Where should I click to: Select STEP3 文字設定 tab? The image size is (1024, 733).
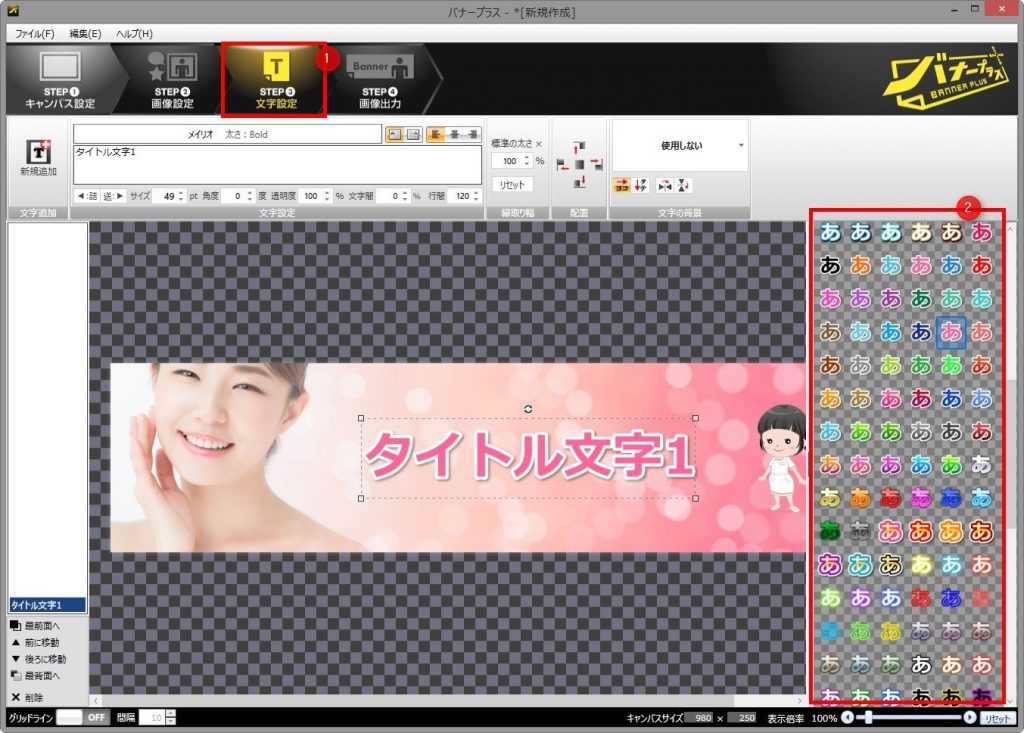[274, 80]
